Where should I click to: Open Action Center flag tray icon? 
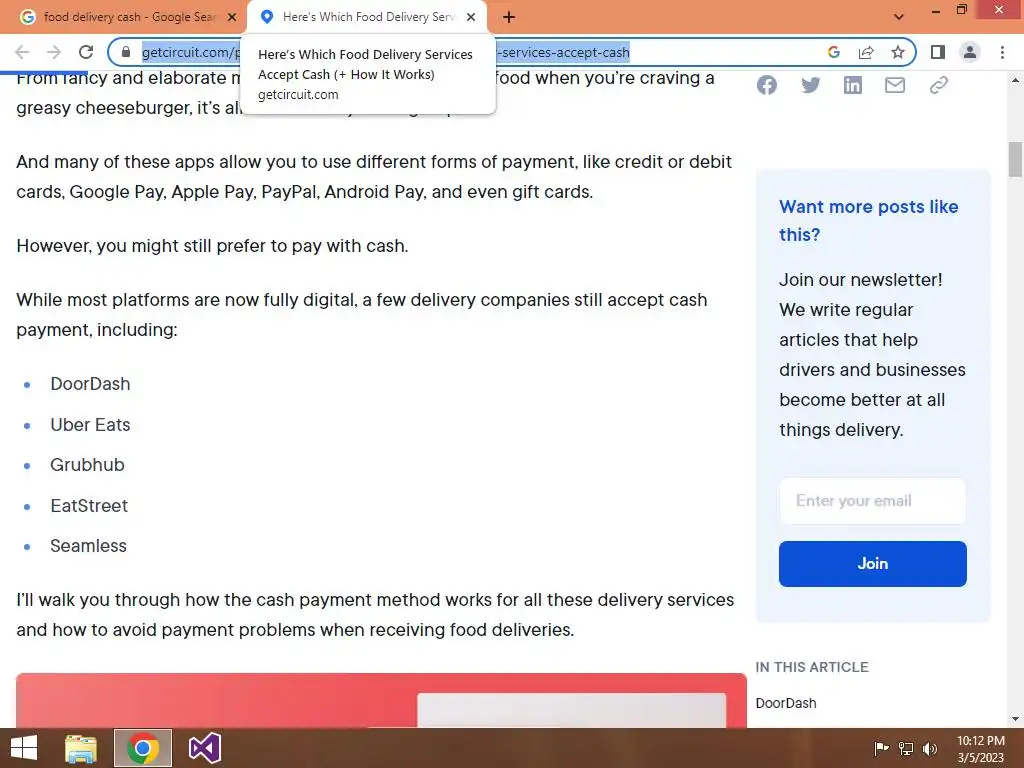[x=880, y=749]
